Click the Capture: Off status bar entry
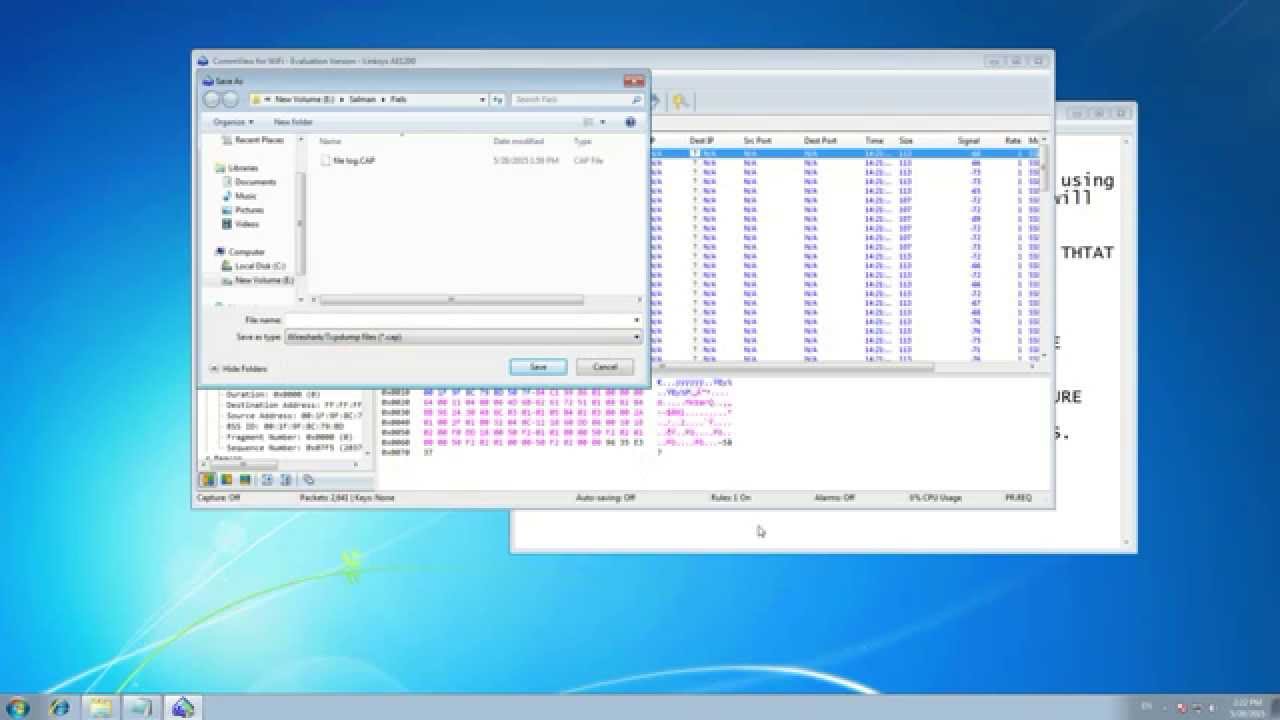 pyautogui.click(x=219, y=497)
